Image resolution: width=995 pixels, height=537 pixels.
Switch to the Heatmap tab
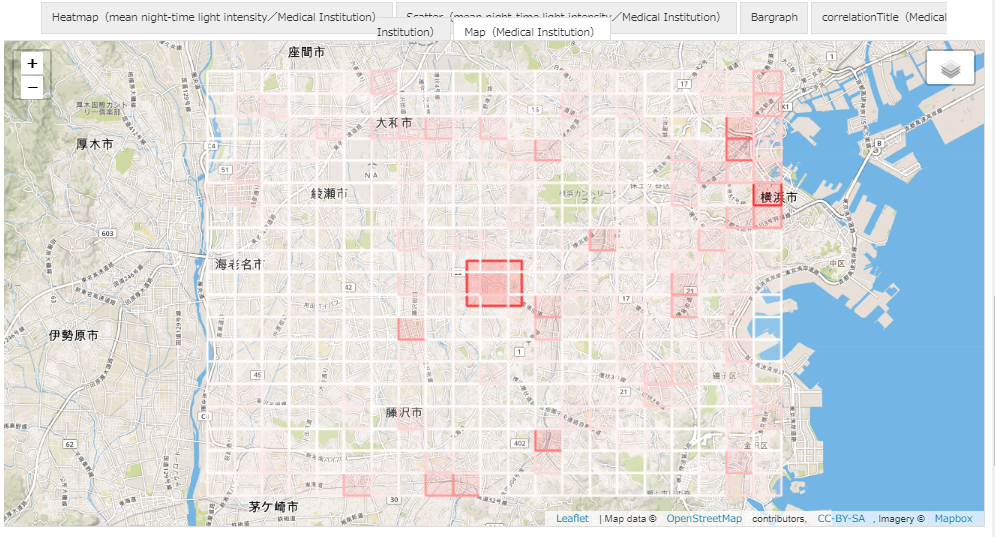click(x=214, y=17)
